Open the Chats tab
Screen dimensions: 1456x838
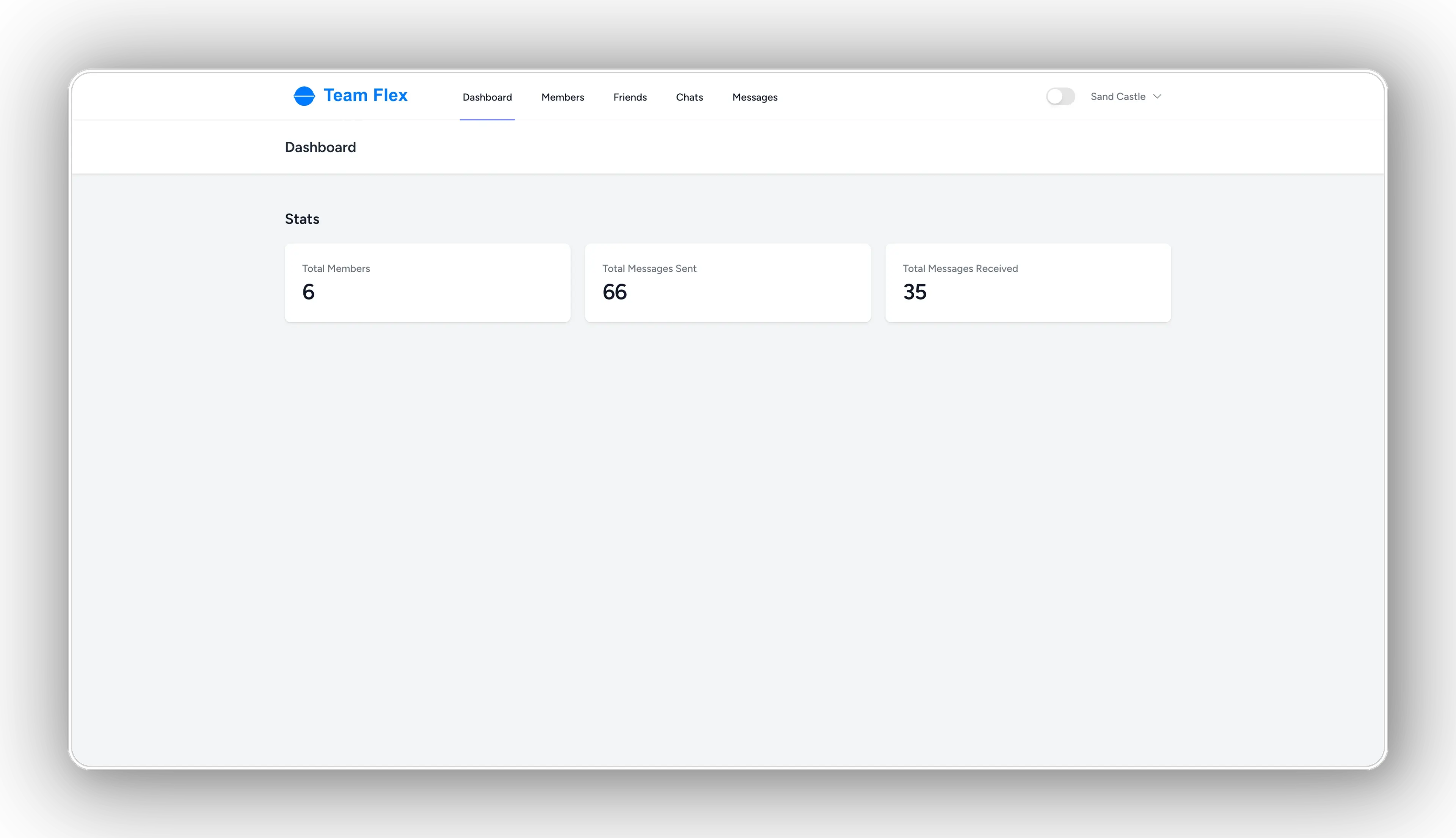(689, 97)
